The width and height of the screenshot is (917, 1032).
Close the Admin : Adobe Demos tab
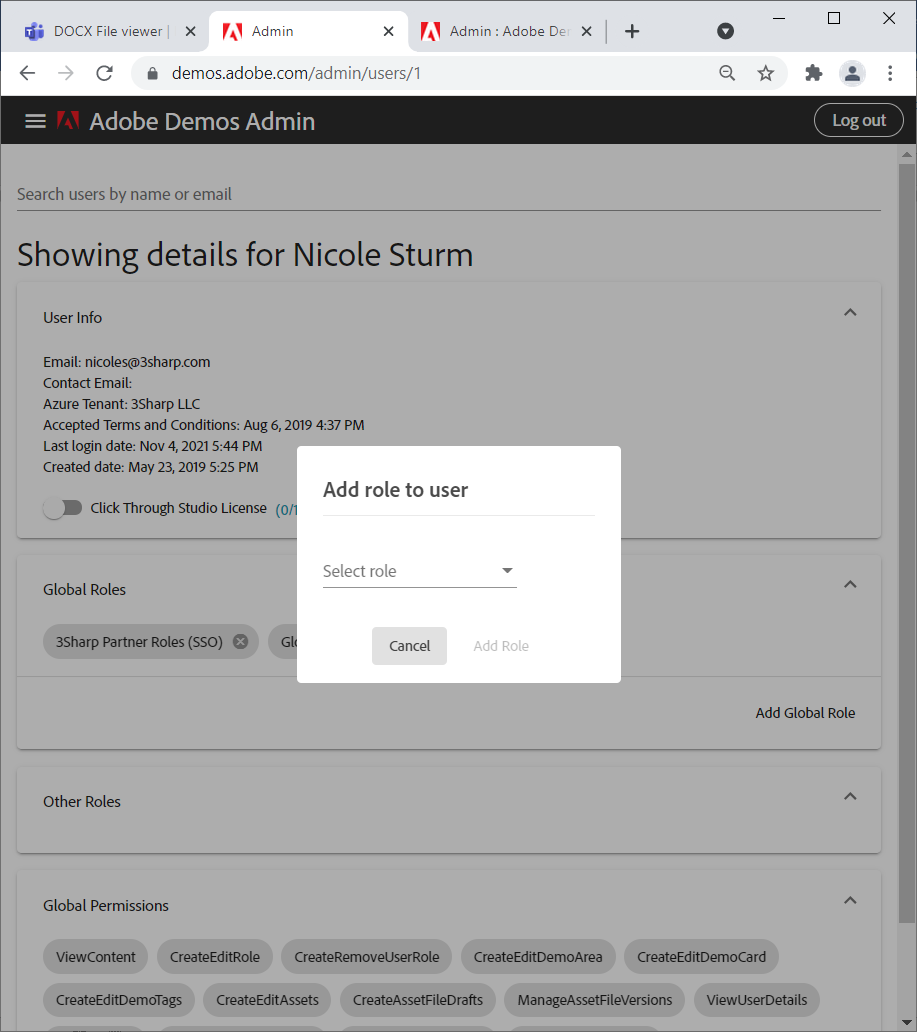pos(587,31)
